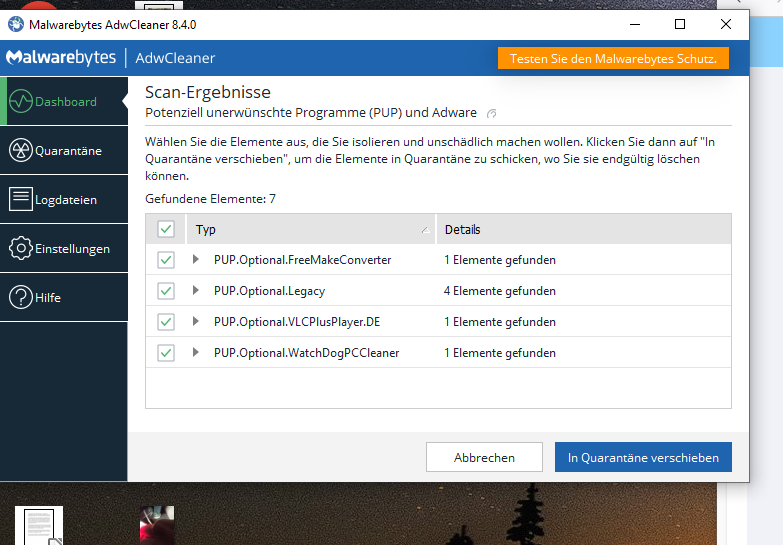Uncheck the PUP.Optional.WatchDogPCCleaner checkbox
Viewport: 783px width, 545px height.
click(166, 353)
